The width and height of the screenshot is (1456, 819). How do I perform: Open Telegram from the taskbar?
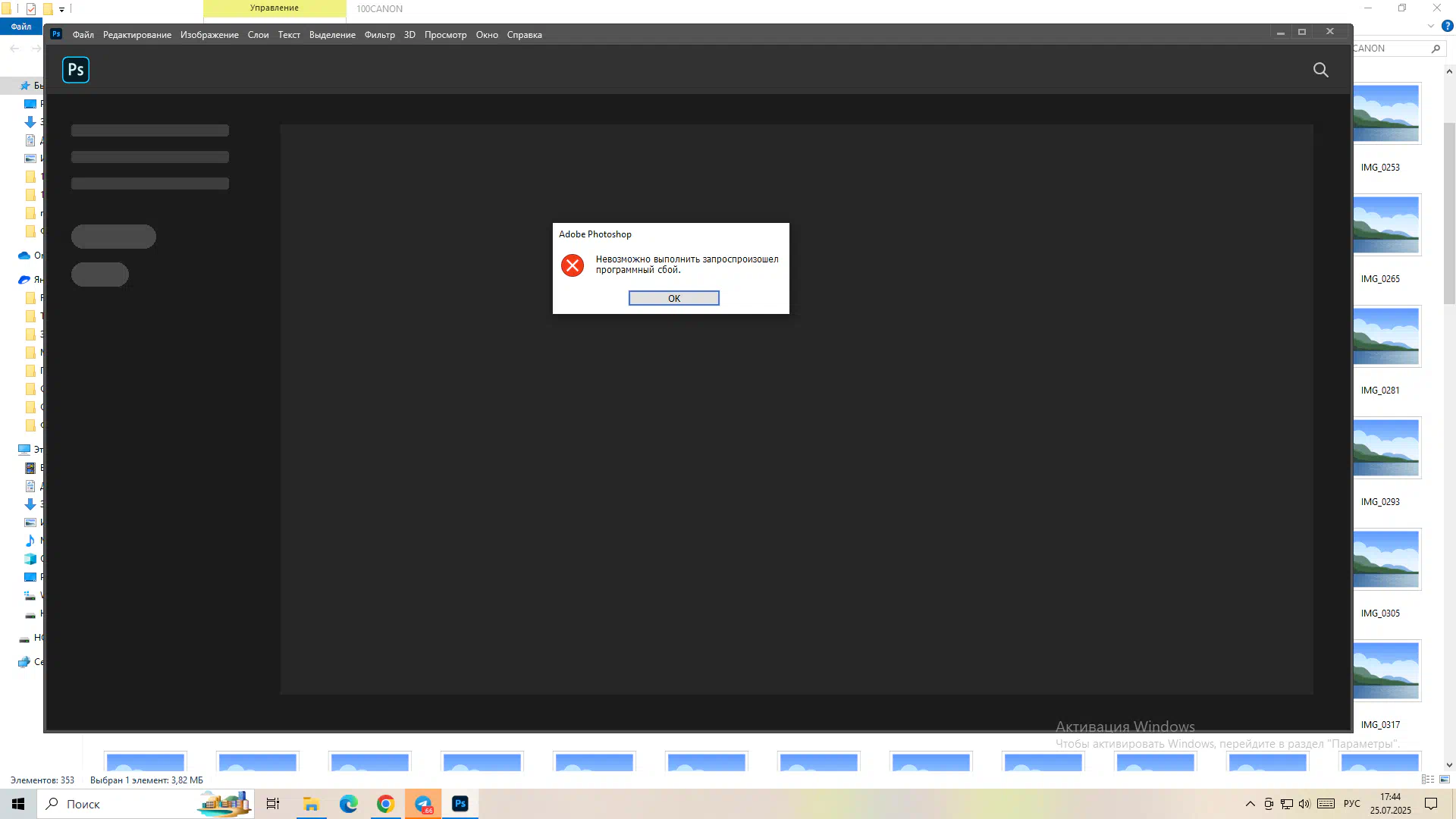[x=423, y=804]
